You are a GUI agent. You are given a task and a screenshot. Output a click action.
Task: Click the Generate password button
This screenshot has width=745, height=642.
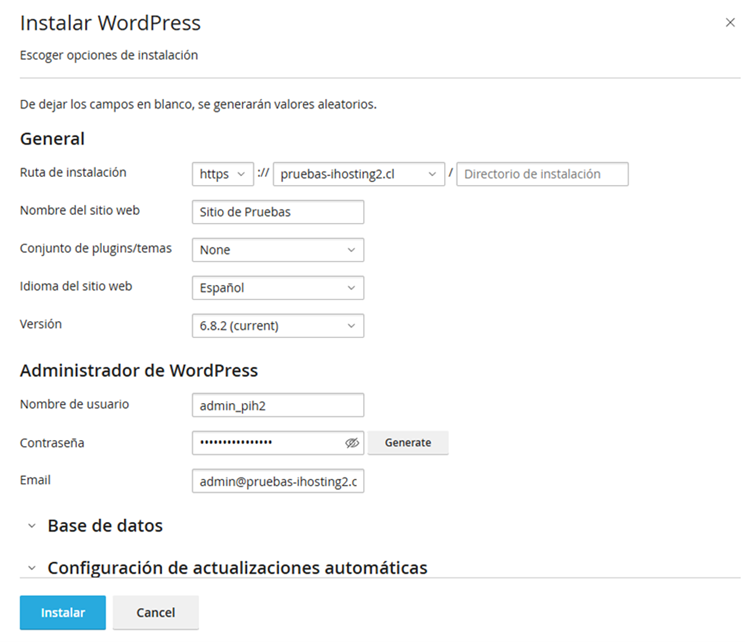point(408,442)
